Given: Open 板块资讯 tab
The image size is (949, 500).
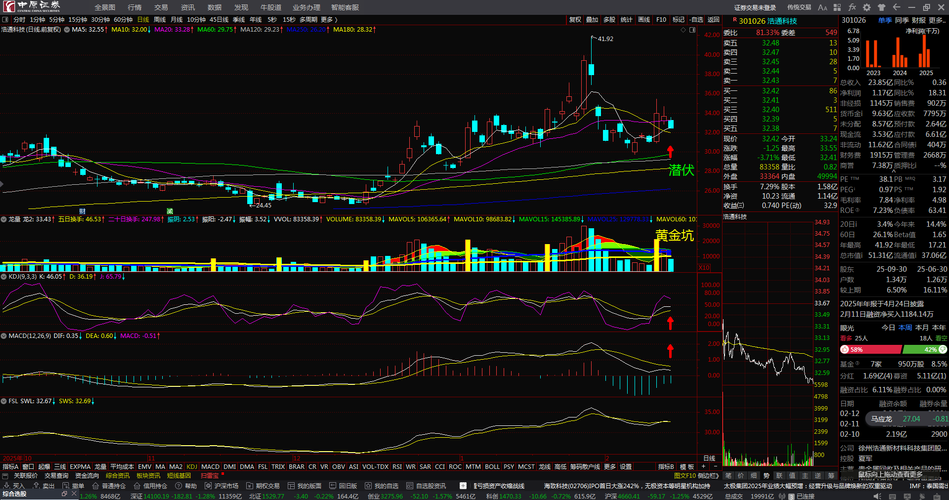Looking at the screenshot, I should 148,476.
